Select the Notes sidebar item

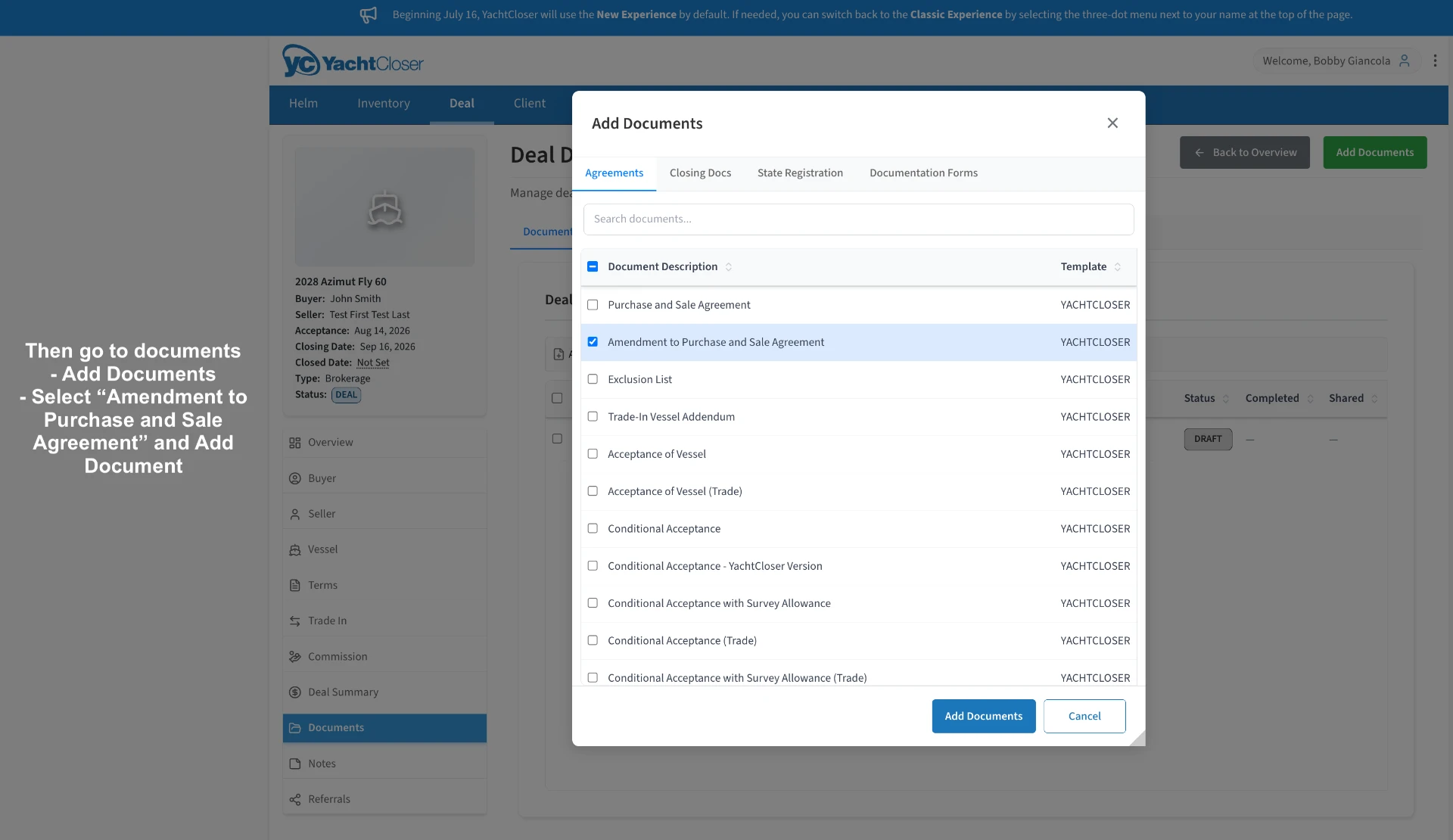click(x=384, y=764)
